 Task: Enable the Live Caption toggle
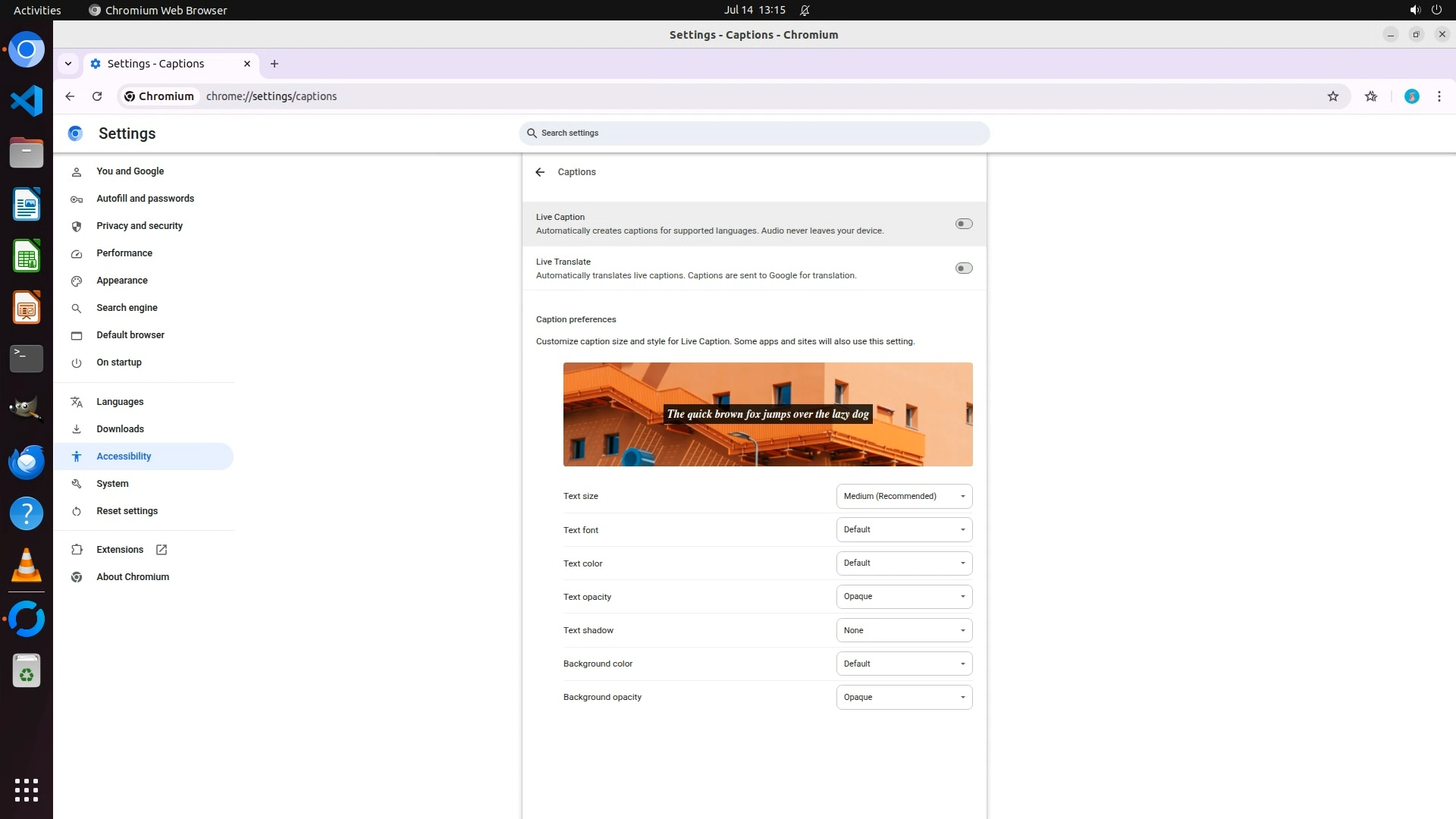click(963, 224)
